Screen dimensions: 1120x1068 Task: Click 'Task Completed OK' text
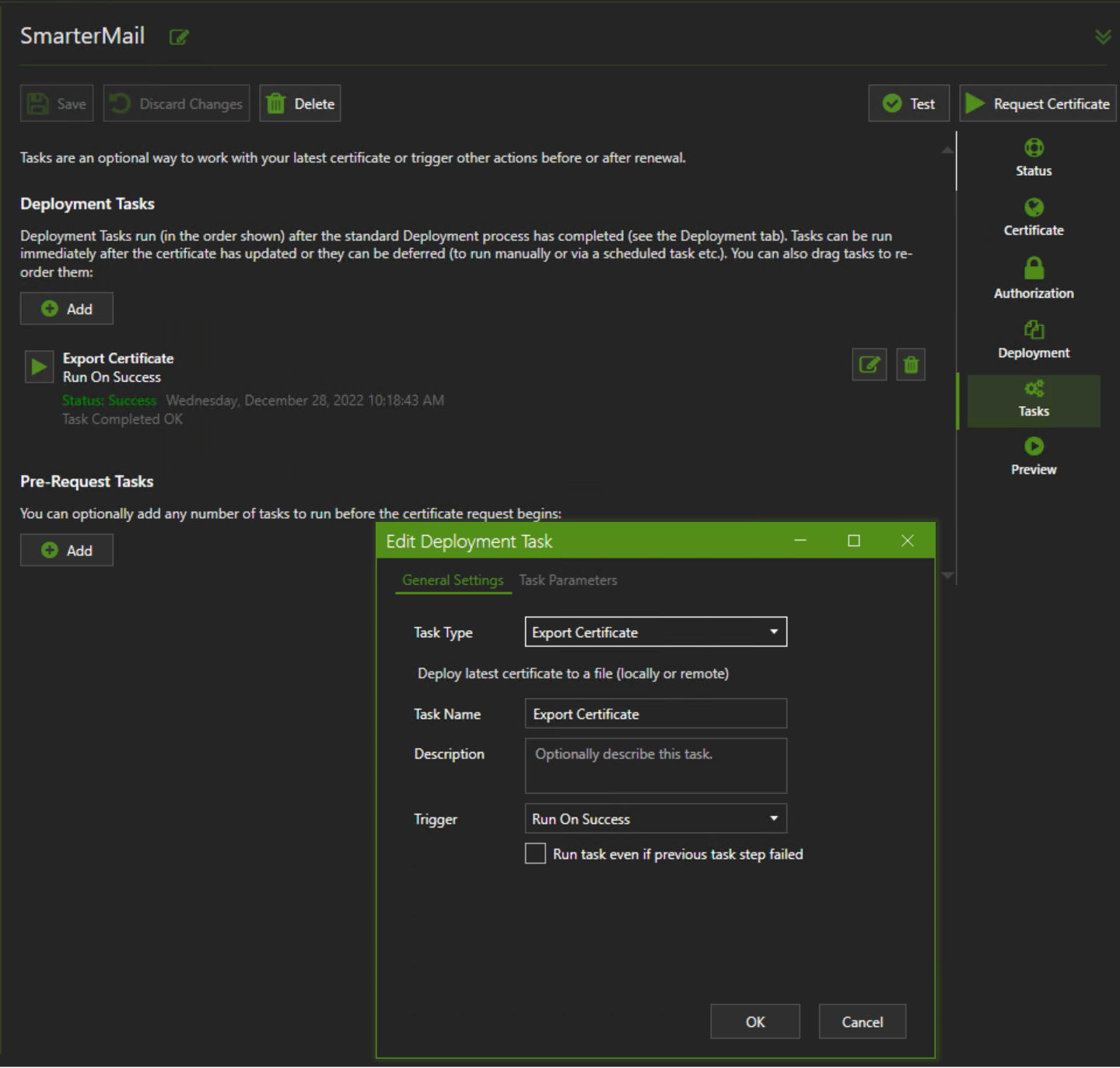tap(122, 418)
